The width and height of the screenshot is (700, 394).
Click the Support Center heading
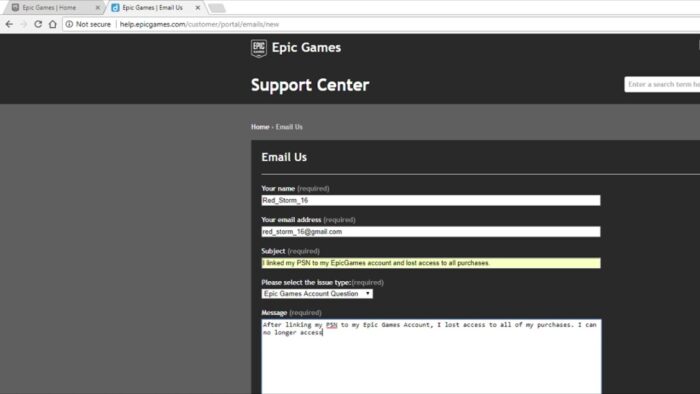coord(310,85)
